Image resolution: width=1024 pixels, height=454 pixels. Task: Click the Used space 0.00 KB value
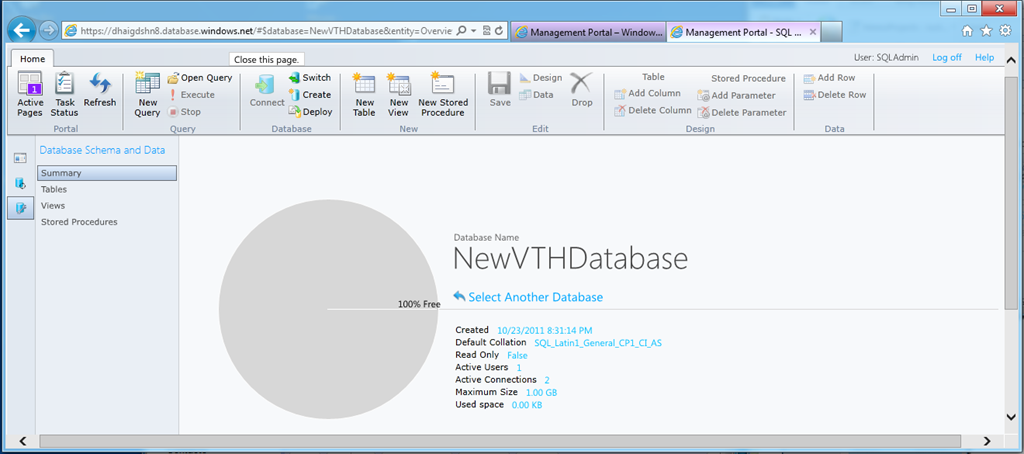point(526,405)
